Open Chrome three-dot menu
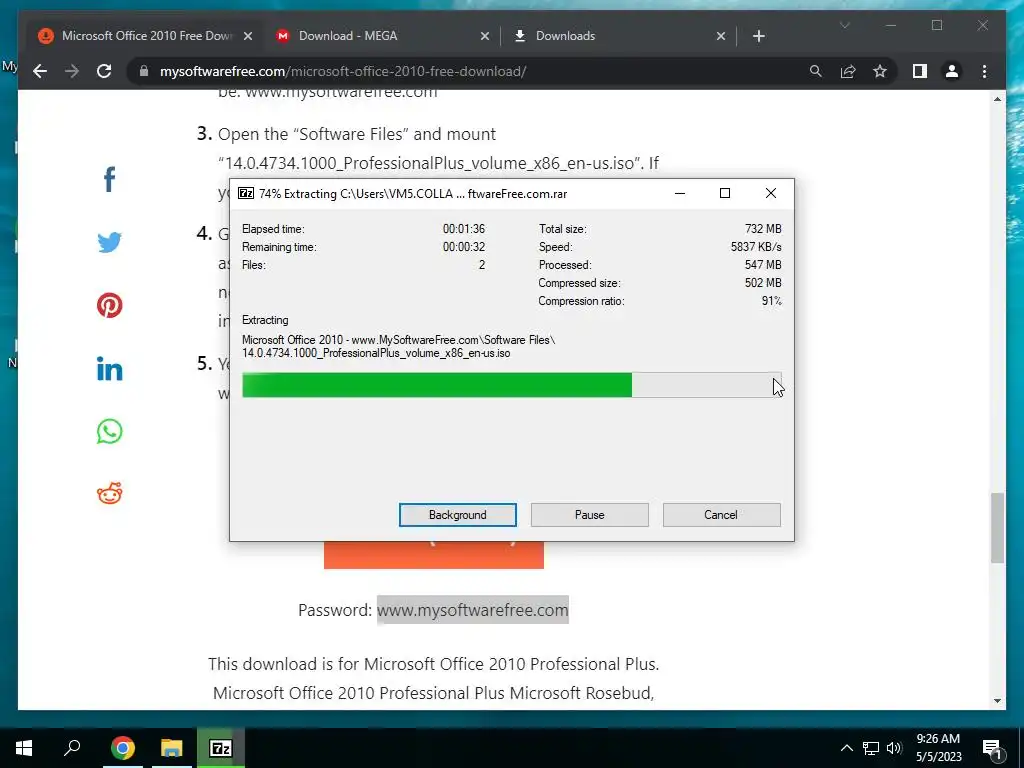Screen dimensions: 1024x768 (984, 71)
